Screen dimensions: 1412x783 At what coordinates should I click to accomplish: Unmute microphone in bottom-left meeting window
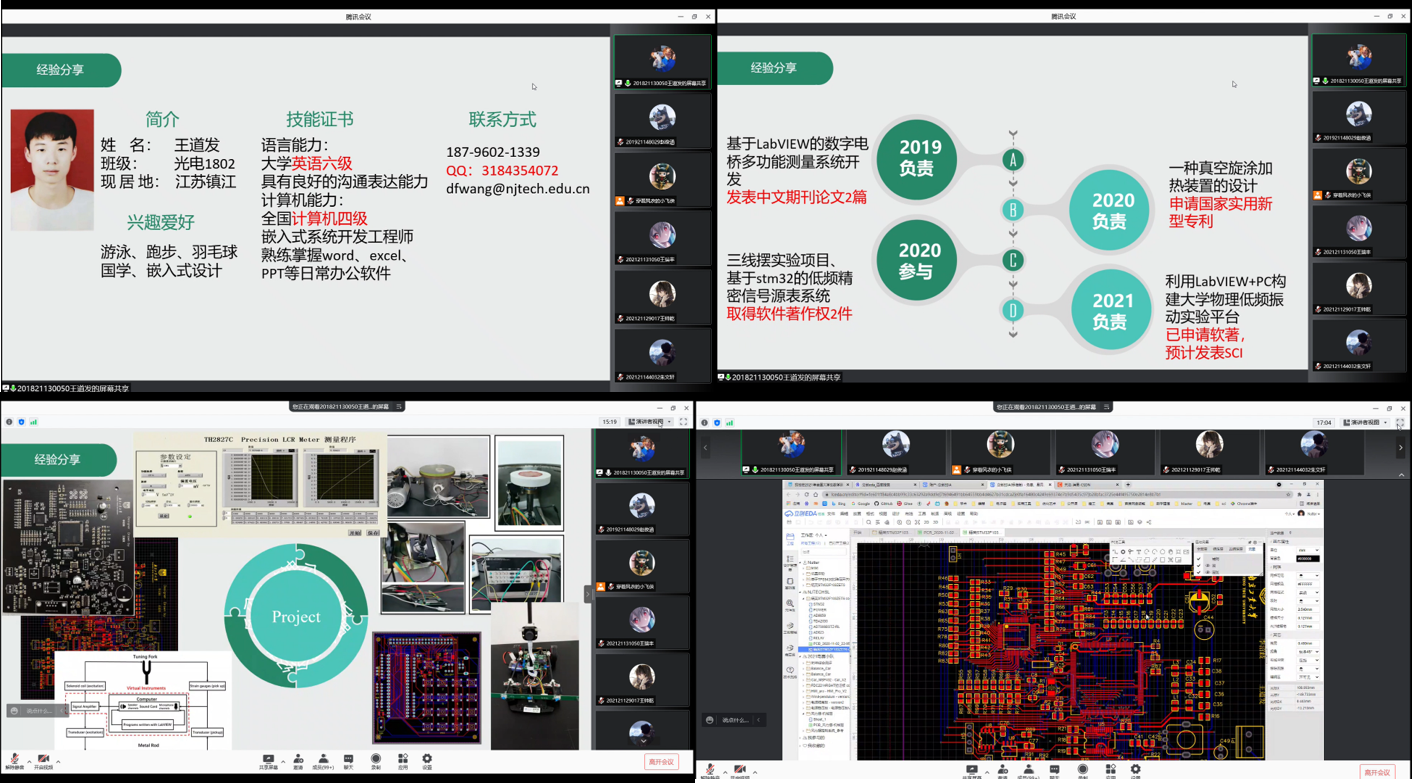click(x=14, y=761)
